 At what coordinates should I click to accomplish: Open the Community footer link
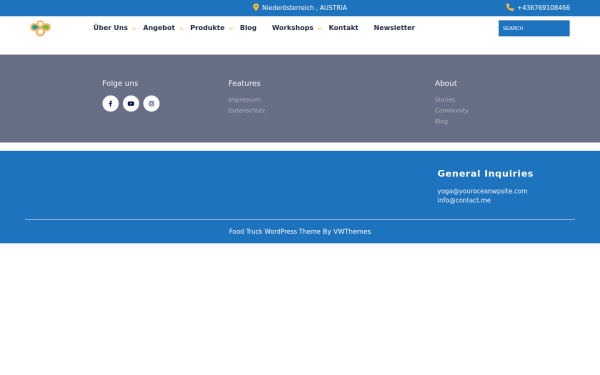coord(452,111)
